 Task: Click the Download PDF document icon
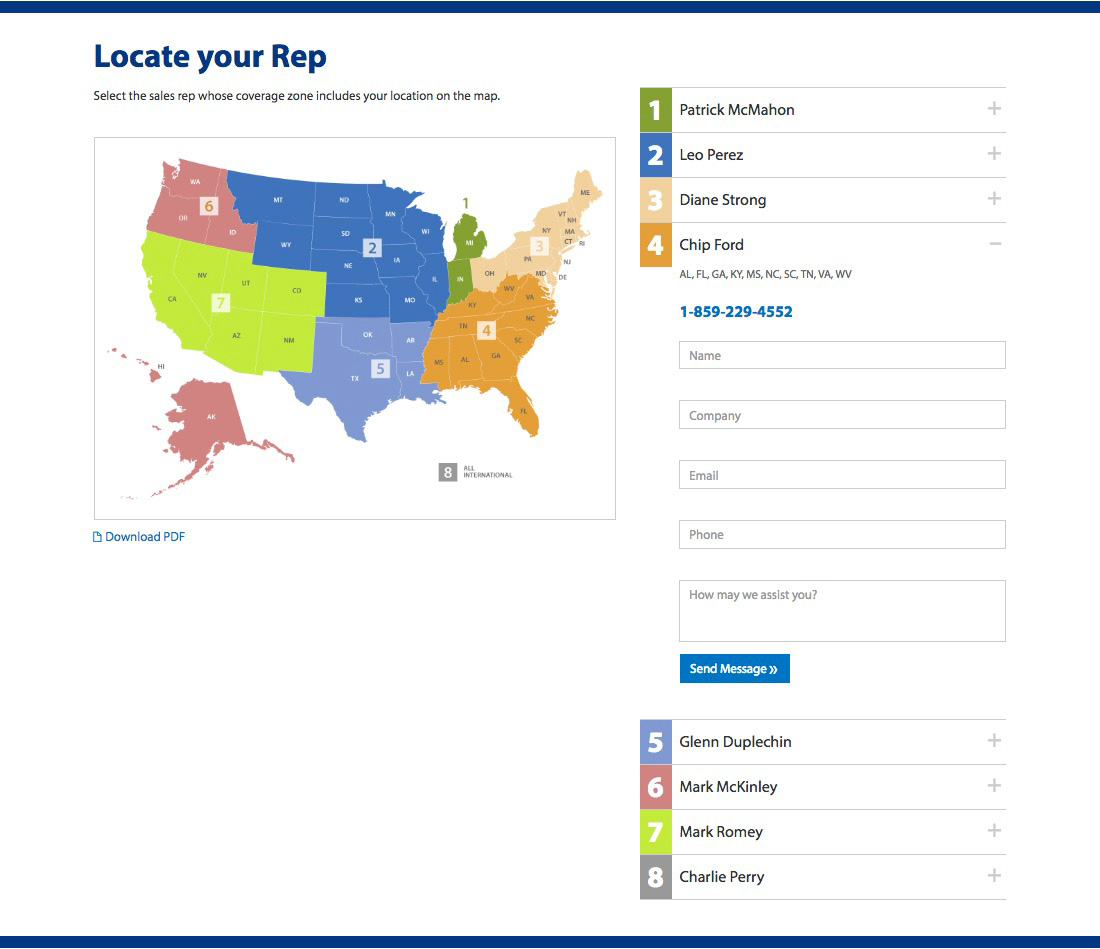tap(97, 537)
